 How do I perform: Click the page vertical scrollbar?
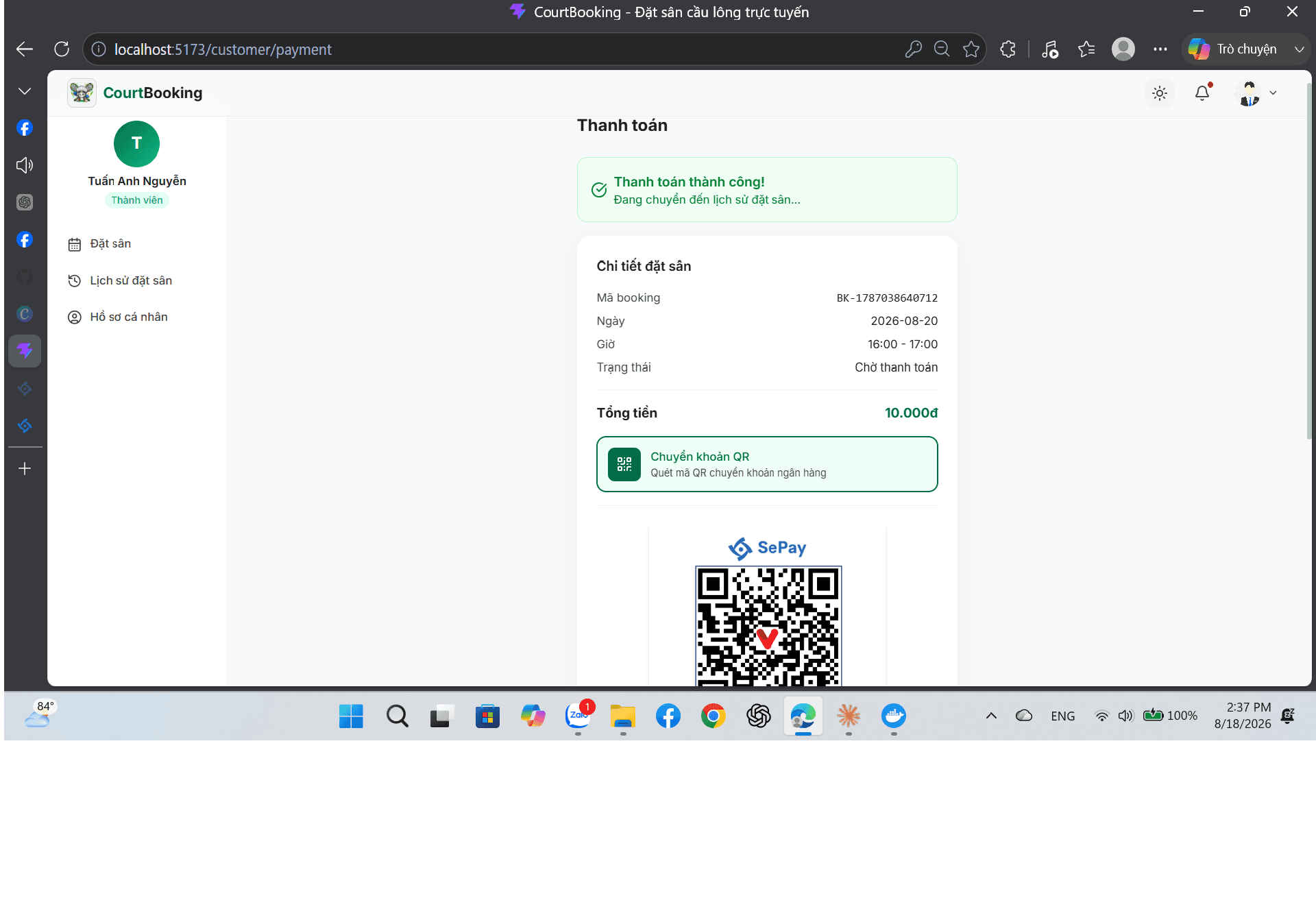click(1308, 261)
